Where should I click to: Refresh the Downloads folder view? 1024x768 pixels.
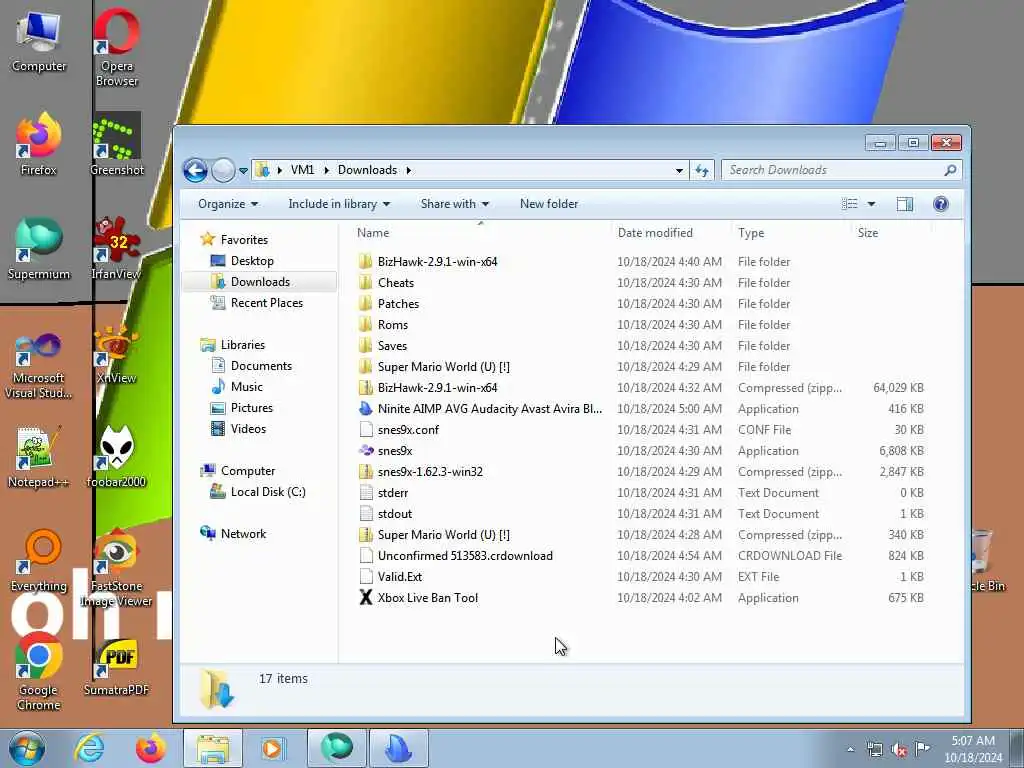pos(702,170)
